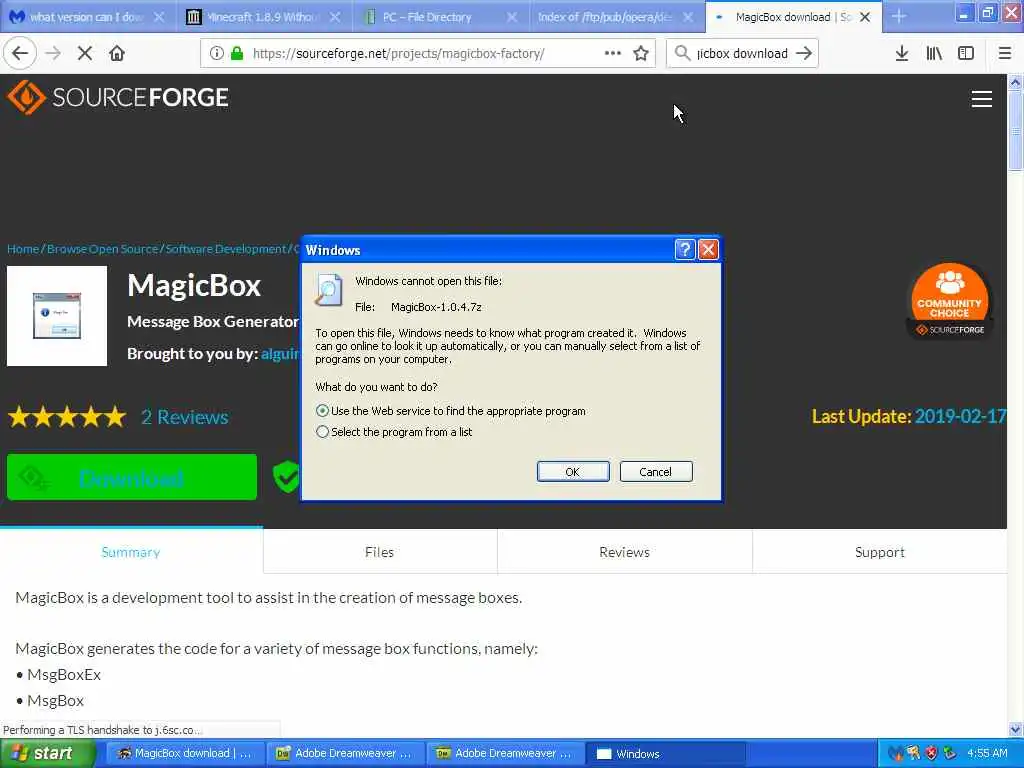
Task: Click the Last Update date 2019-02-17
Action: (960, 416)
